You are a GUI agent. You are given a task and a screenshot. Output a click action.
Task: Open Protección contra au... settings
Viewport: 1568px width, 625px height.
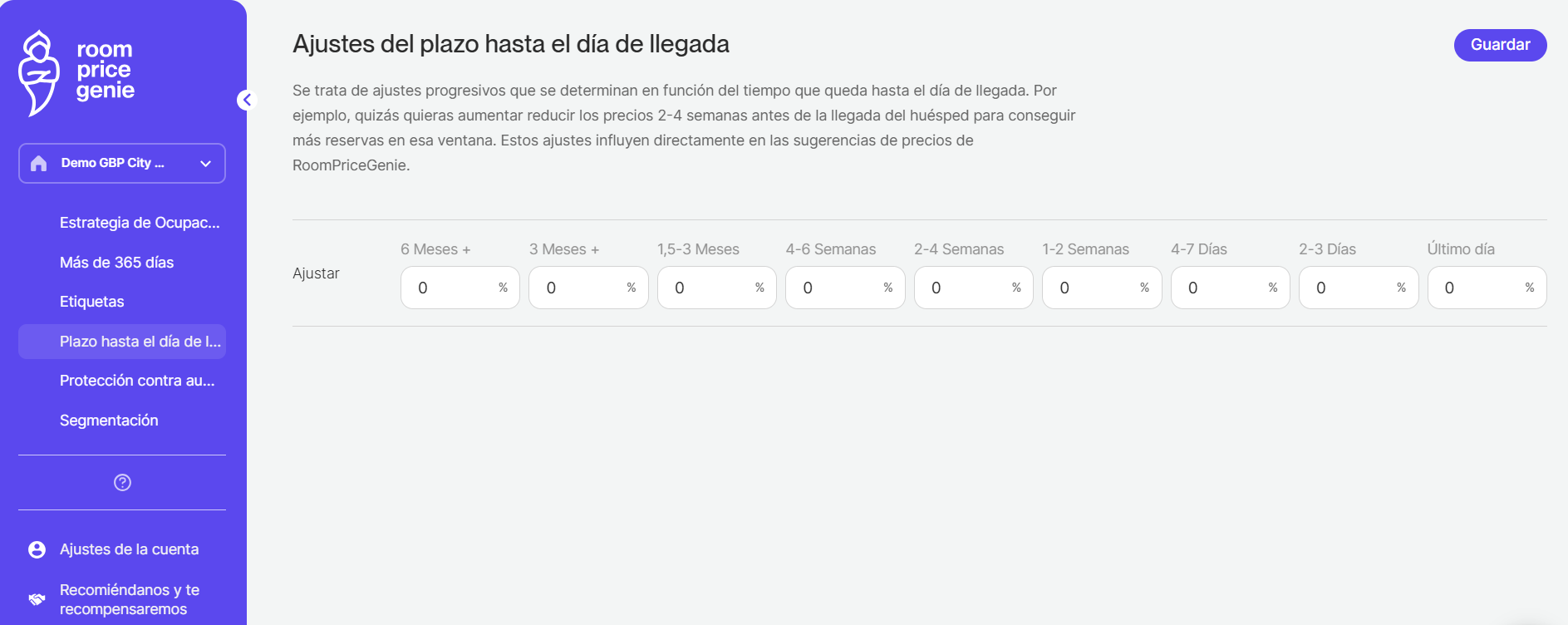[x=137, y=381]
